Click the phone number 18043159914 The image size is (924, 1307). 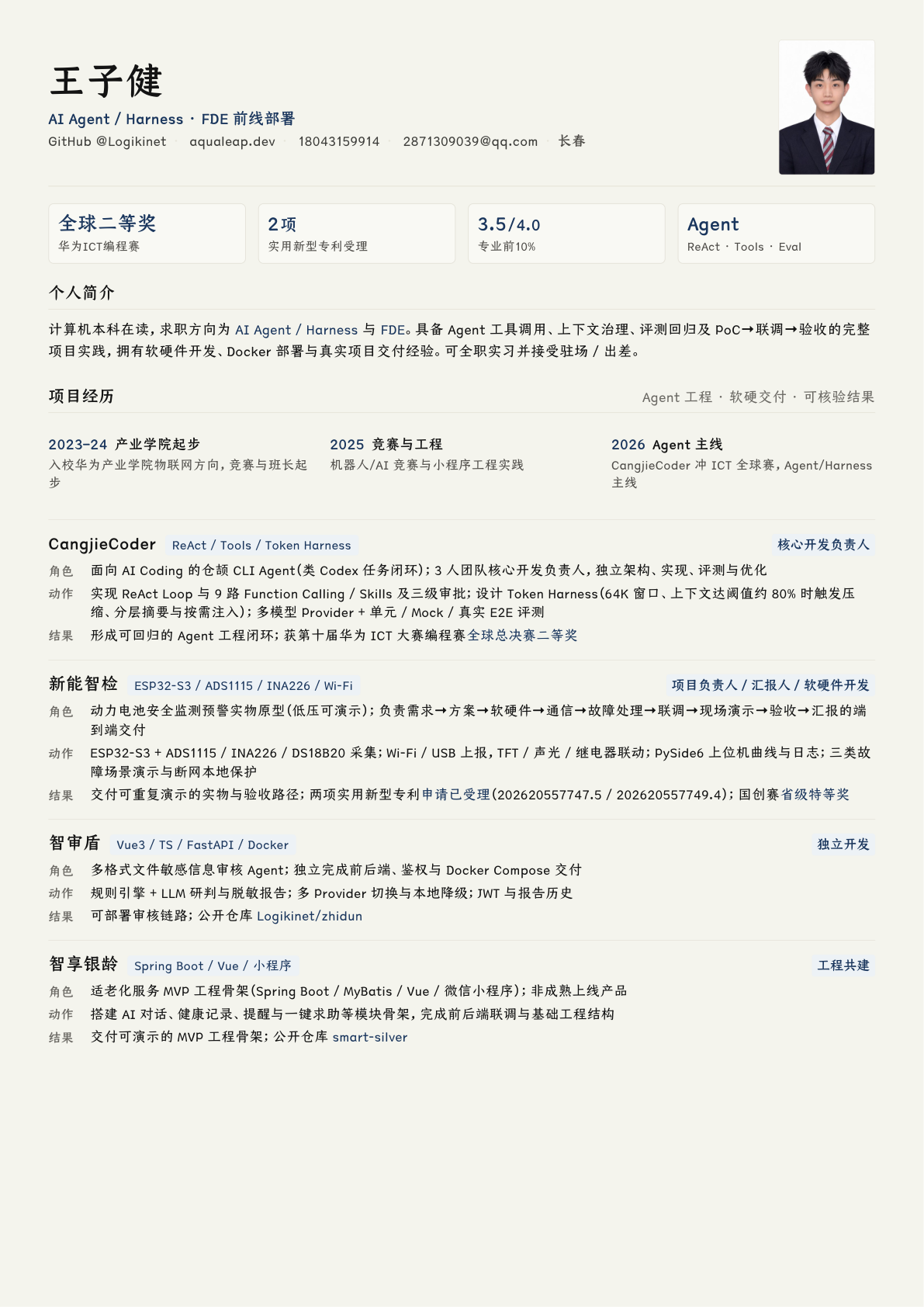339,141
